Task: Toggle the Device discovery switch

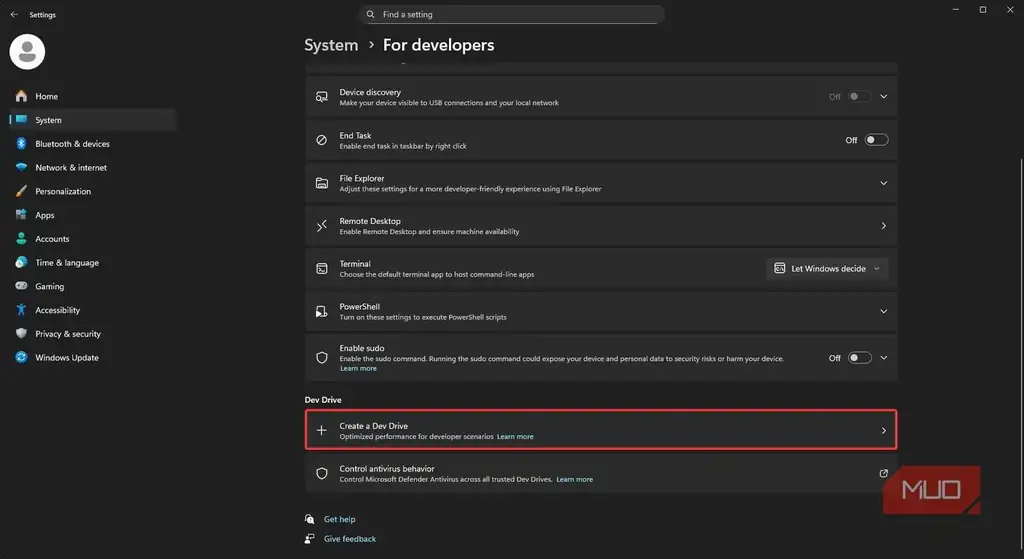Action: [x=859, y=96]
